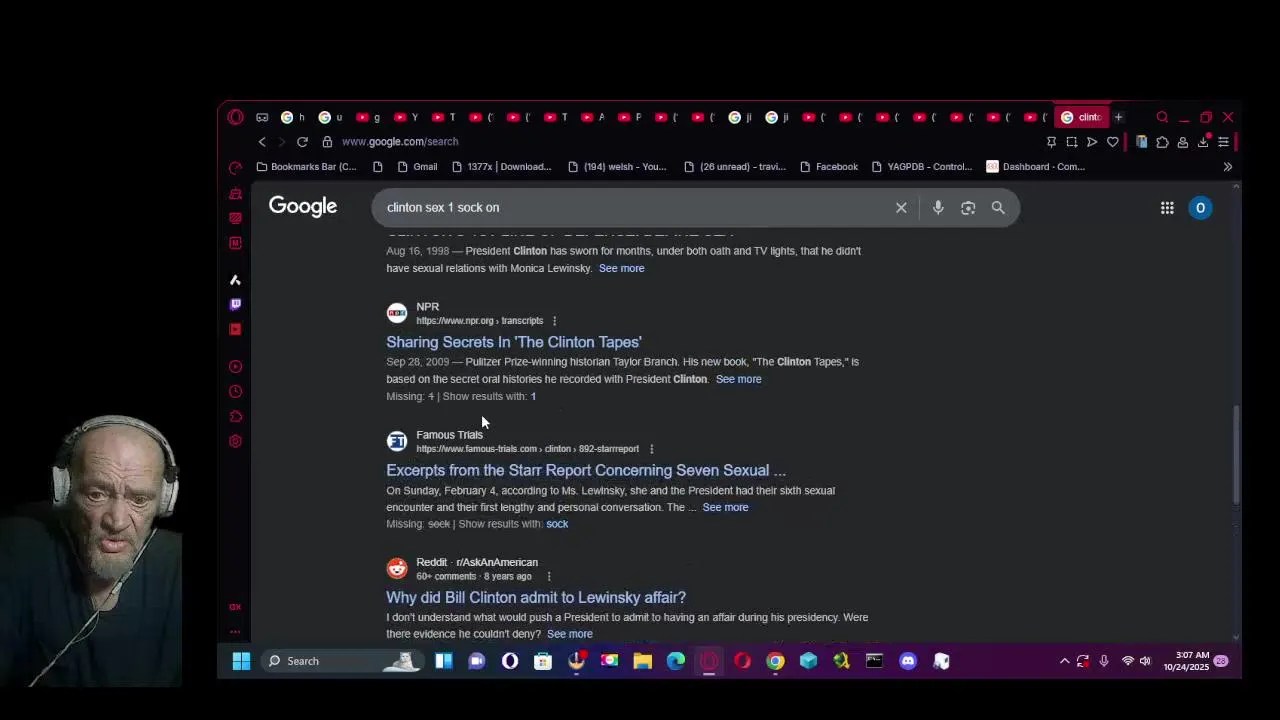The width and height of the screenshot is (1280, 720).
Task: Open the Opera toolbar heart bookmark icon
Action: pos(1112,142)
